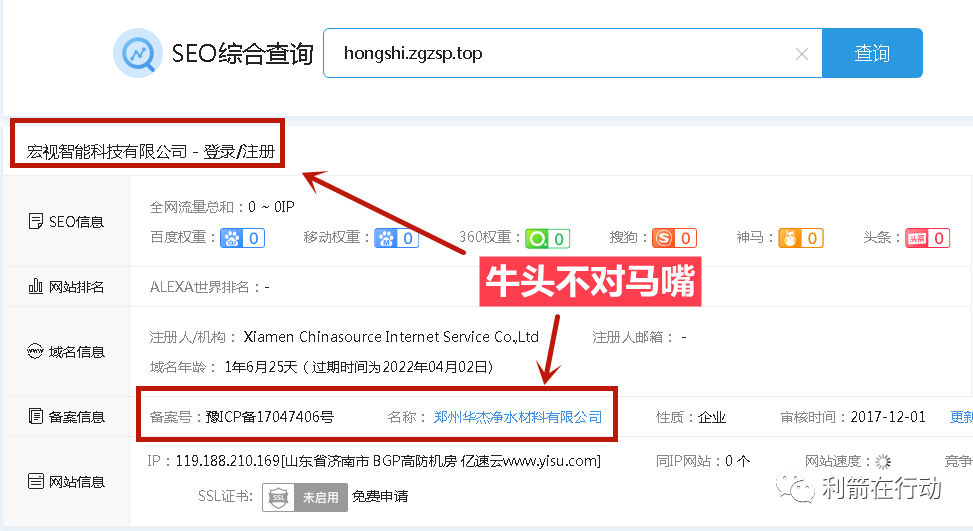Click the 网站速度 loading spinner

(x=883, y=462)
